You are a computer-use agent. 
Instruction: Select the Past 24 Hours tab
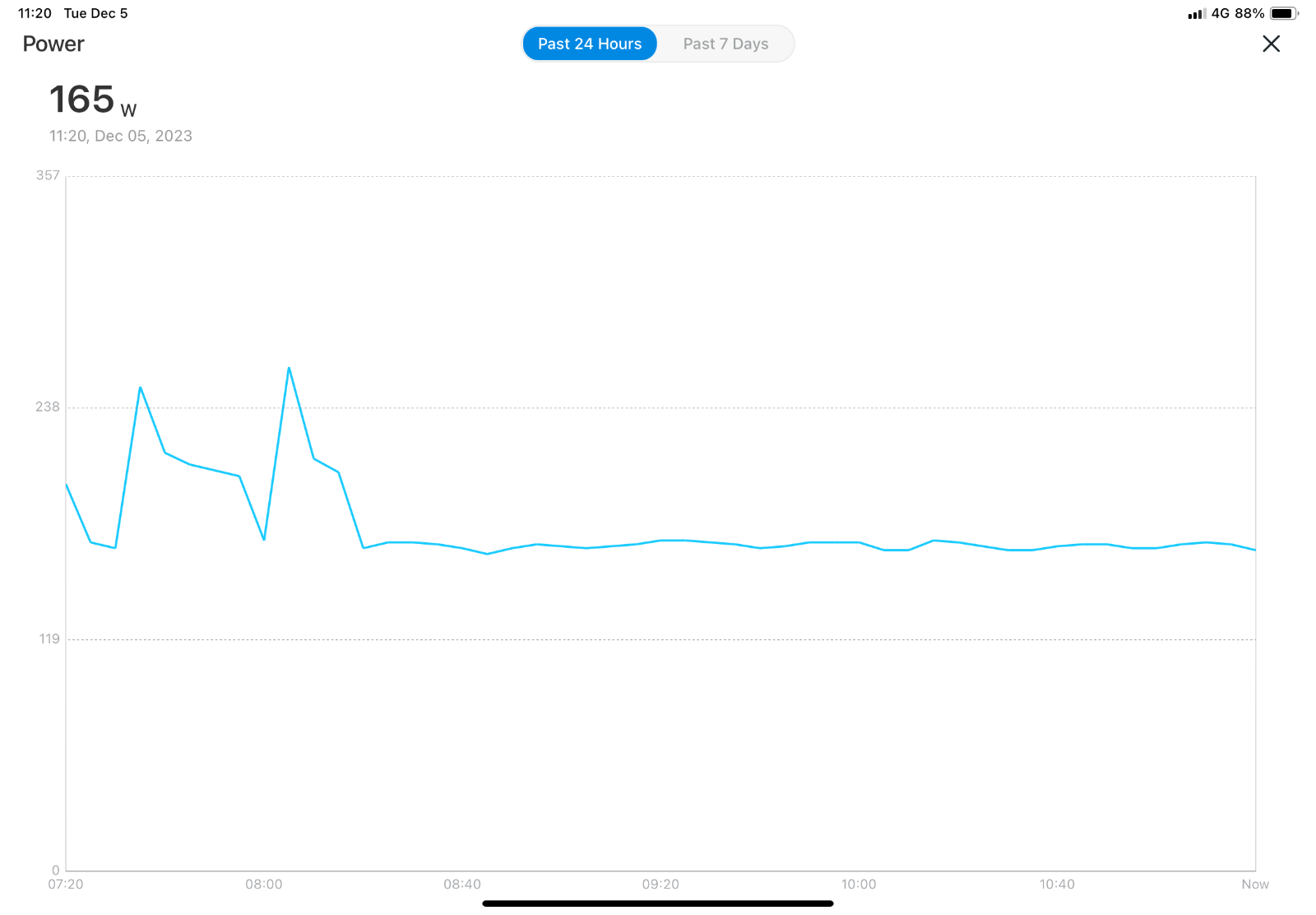point(590,44)
